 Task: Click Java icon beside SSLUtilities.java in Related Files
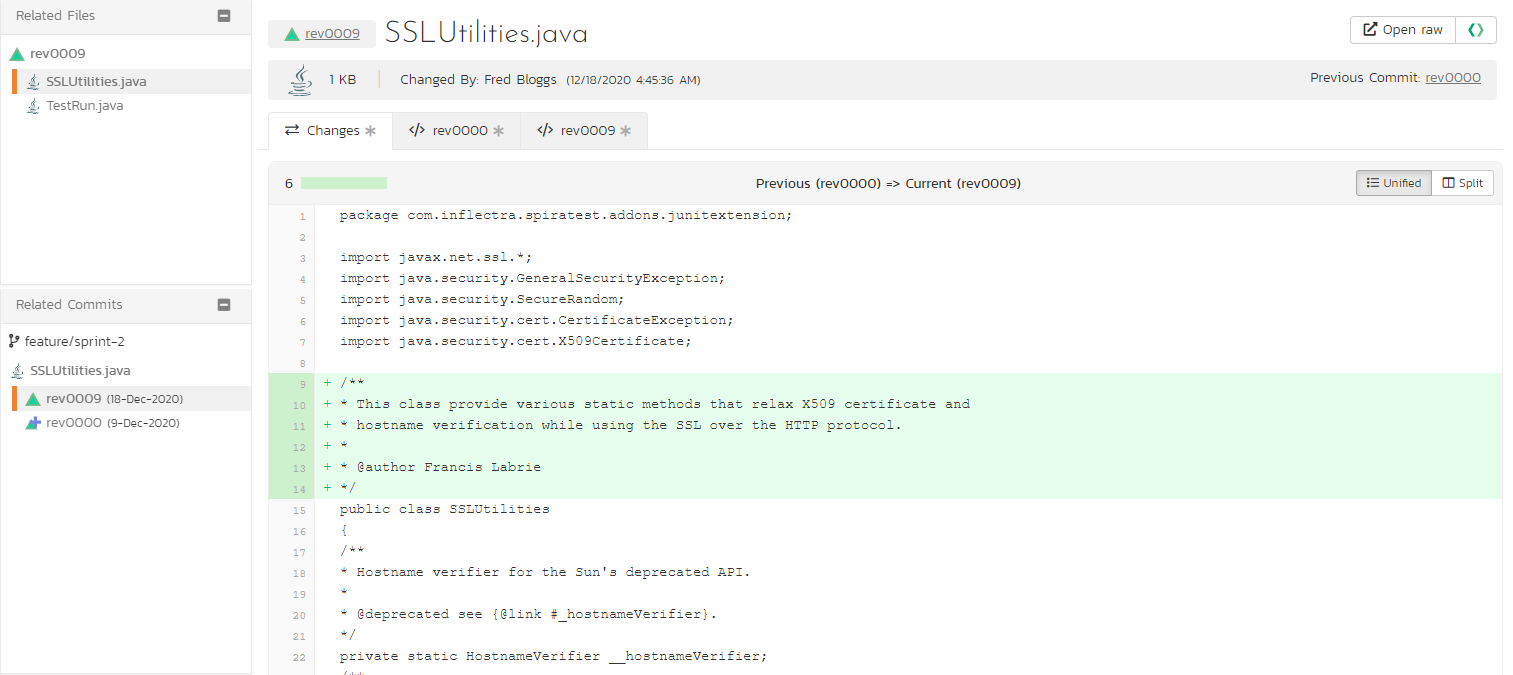tap(33, 82)
